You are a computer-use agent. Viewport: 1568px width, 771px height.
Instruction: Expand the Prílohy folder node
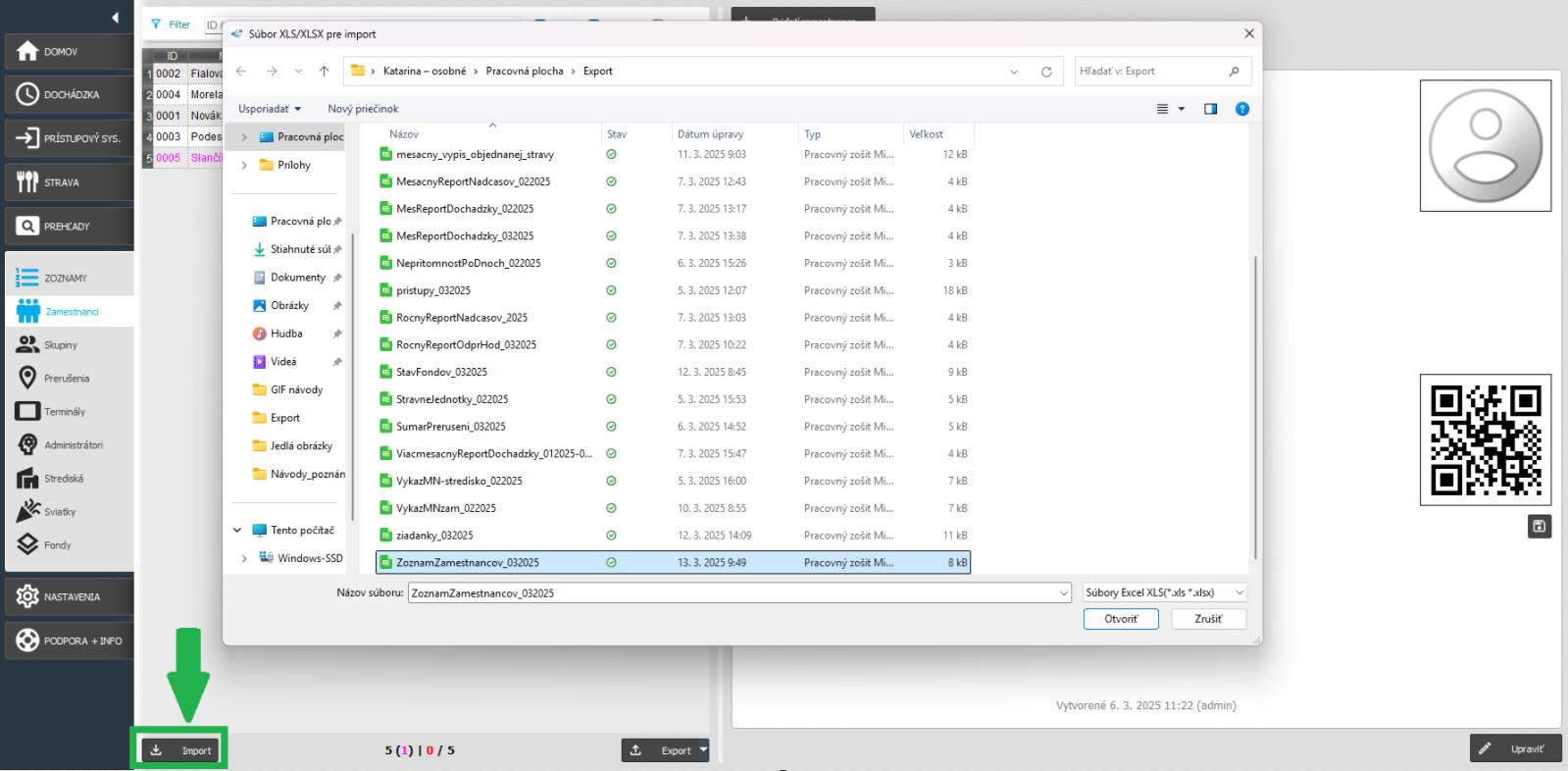click(244, 166)
